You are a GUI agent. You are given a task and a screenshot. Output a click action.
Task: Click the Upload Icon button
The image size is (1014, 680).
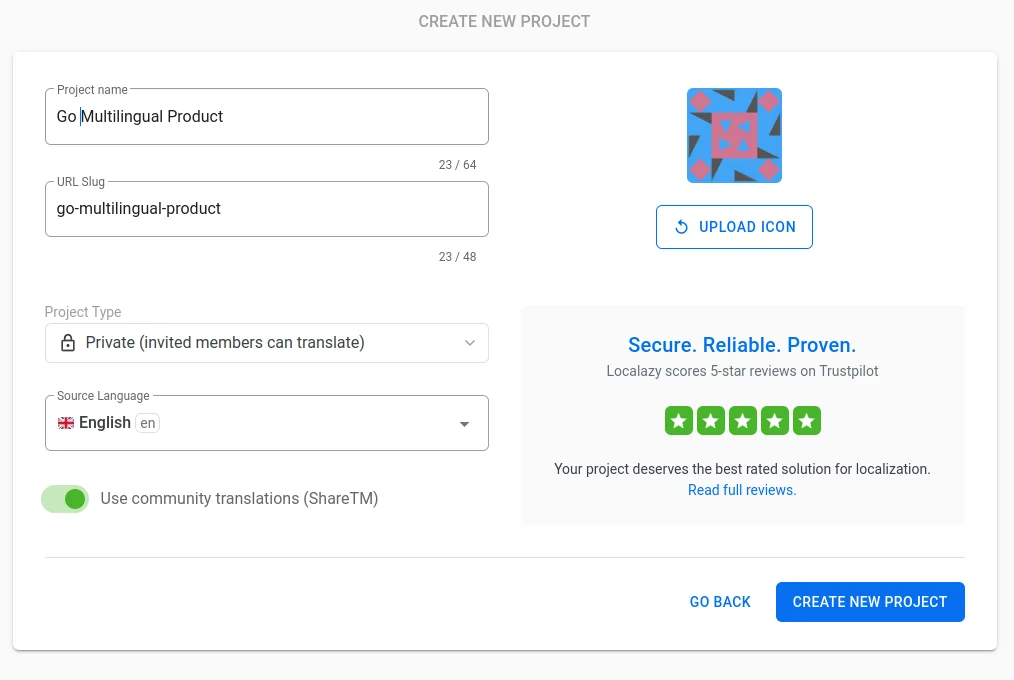[x=734, y=227]
